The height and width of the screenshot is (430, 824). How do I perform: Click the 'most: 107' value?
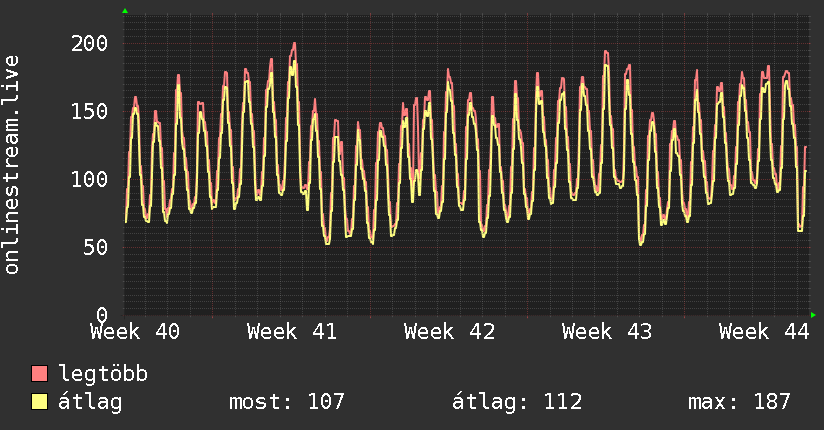286,402
